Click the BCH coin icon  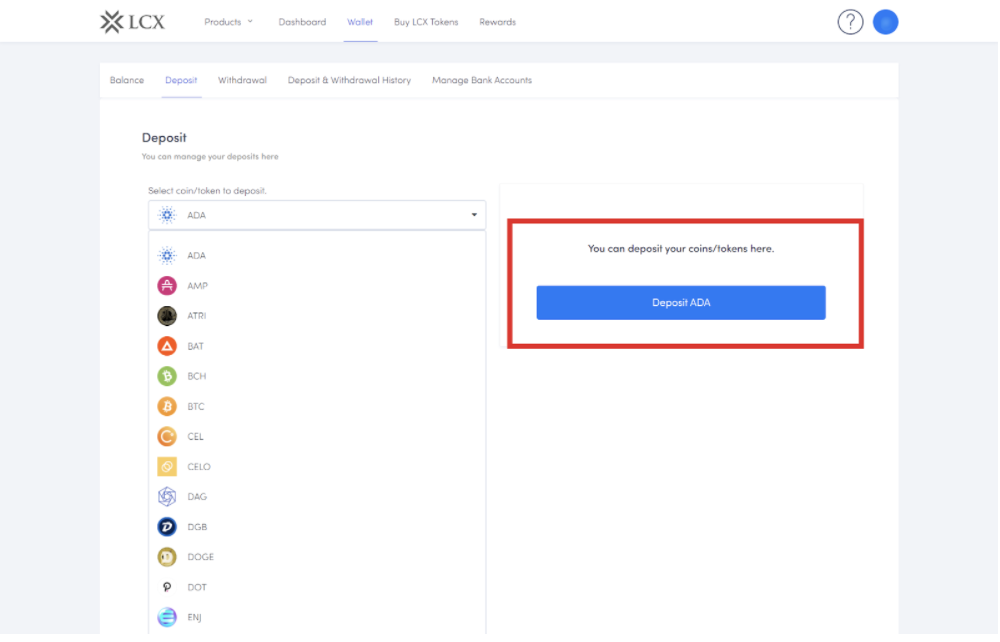(167, 376)
